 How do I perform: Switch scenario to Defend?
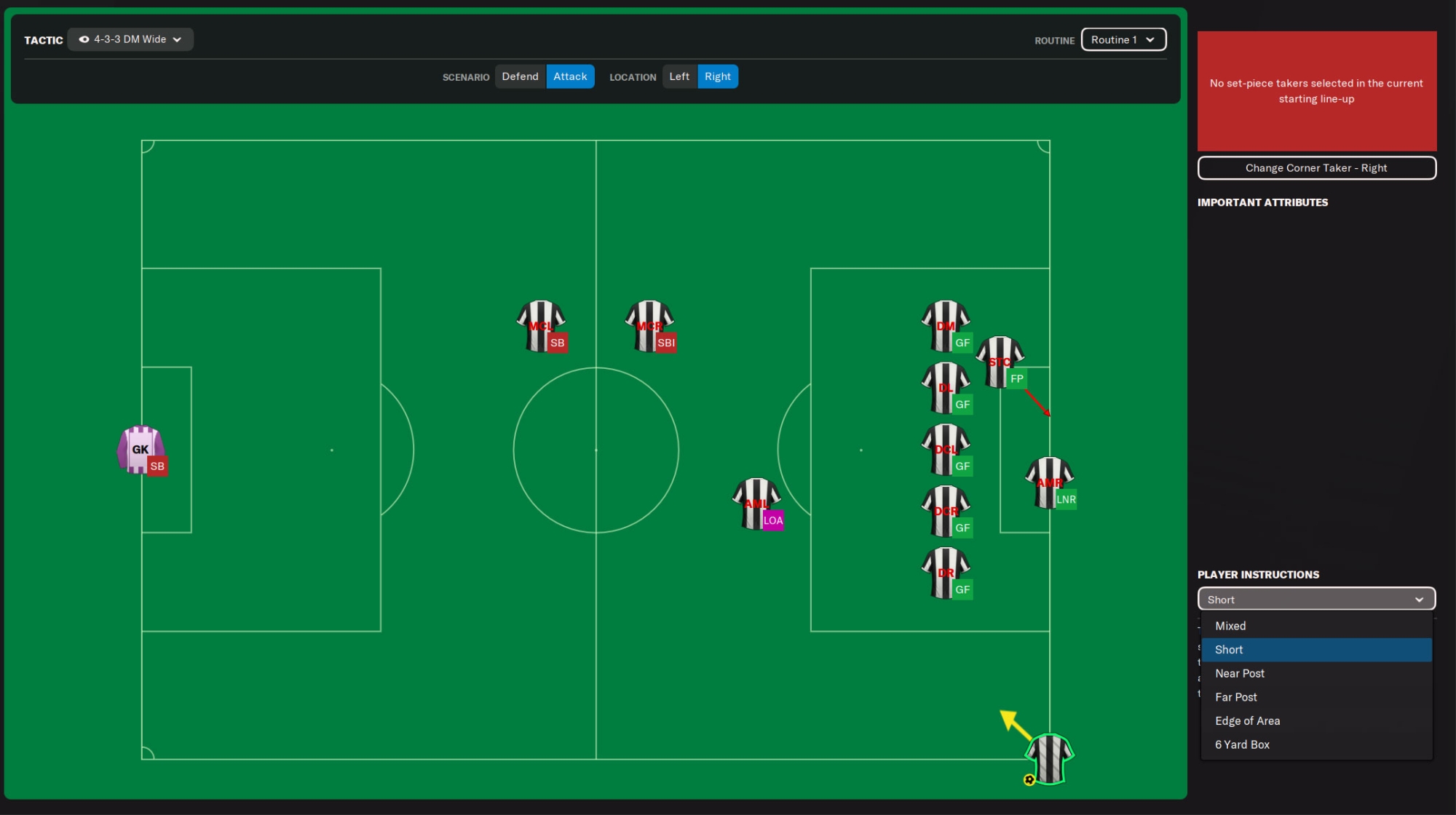(x=520, y=76)
